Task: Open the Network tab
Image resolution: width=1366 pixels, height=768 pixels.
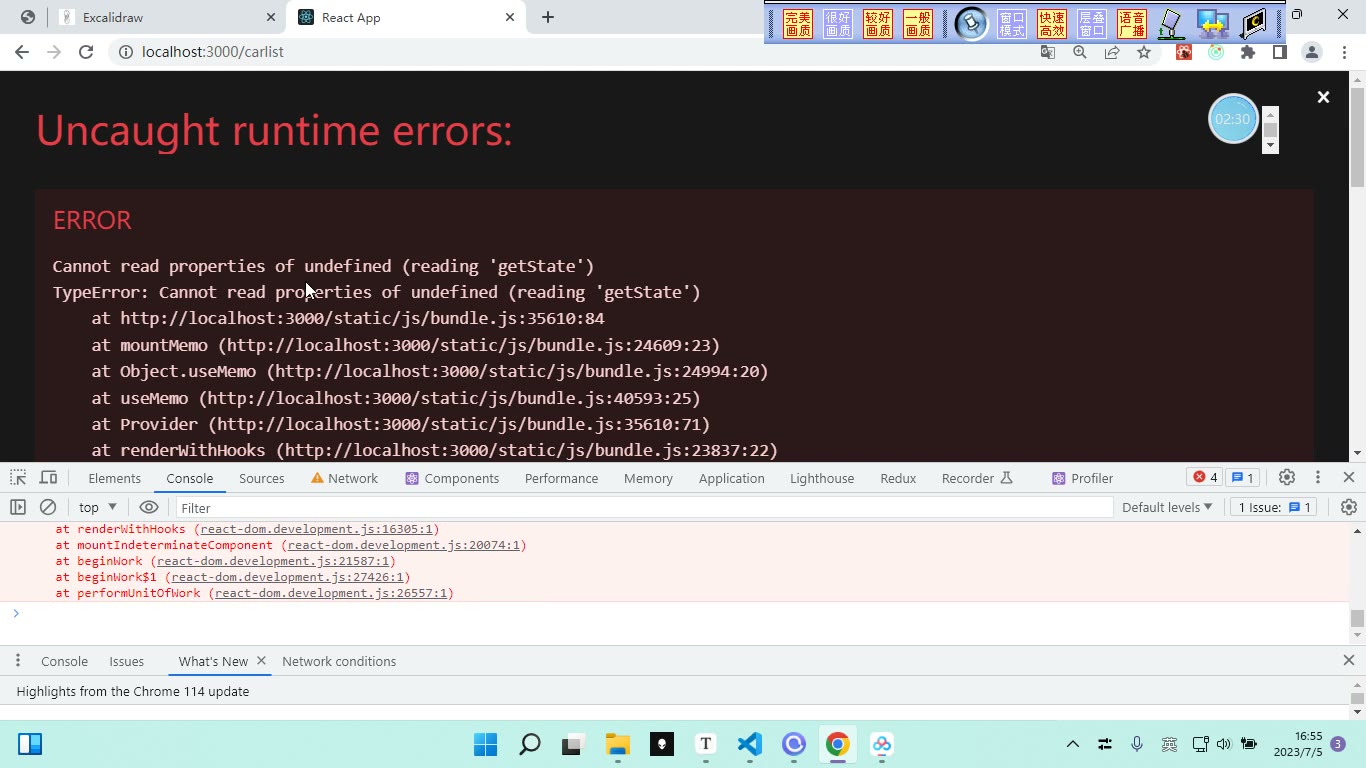Action: tap(344, 478)
